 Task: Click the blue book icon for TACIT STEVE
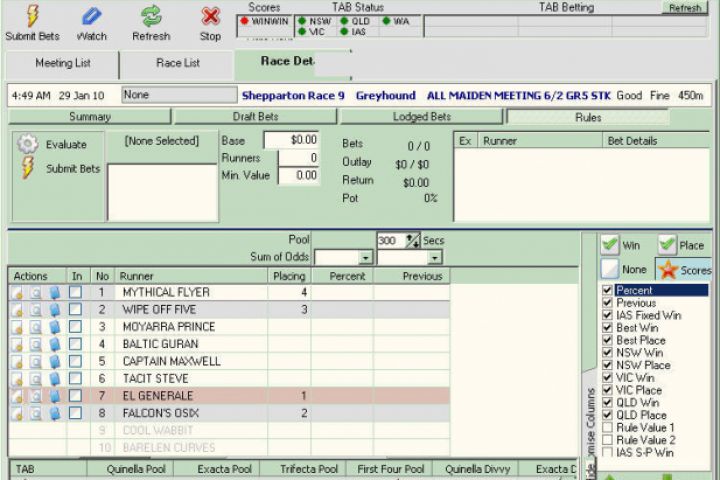click(54, 379)
